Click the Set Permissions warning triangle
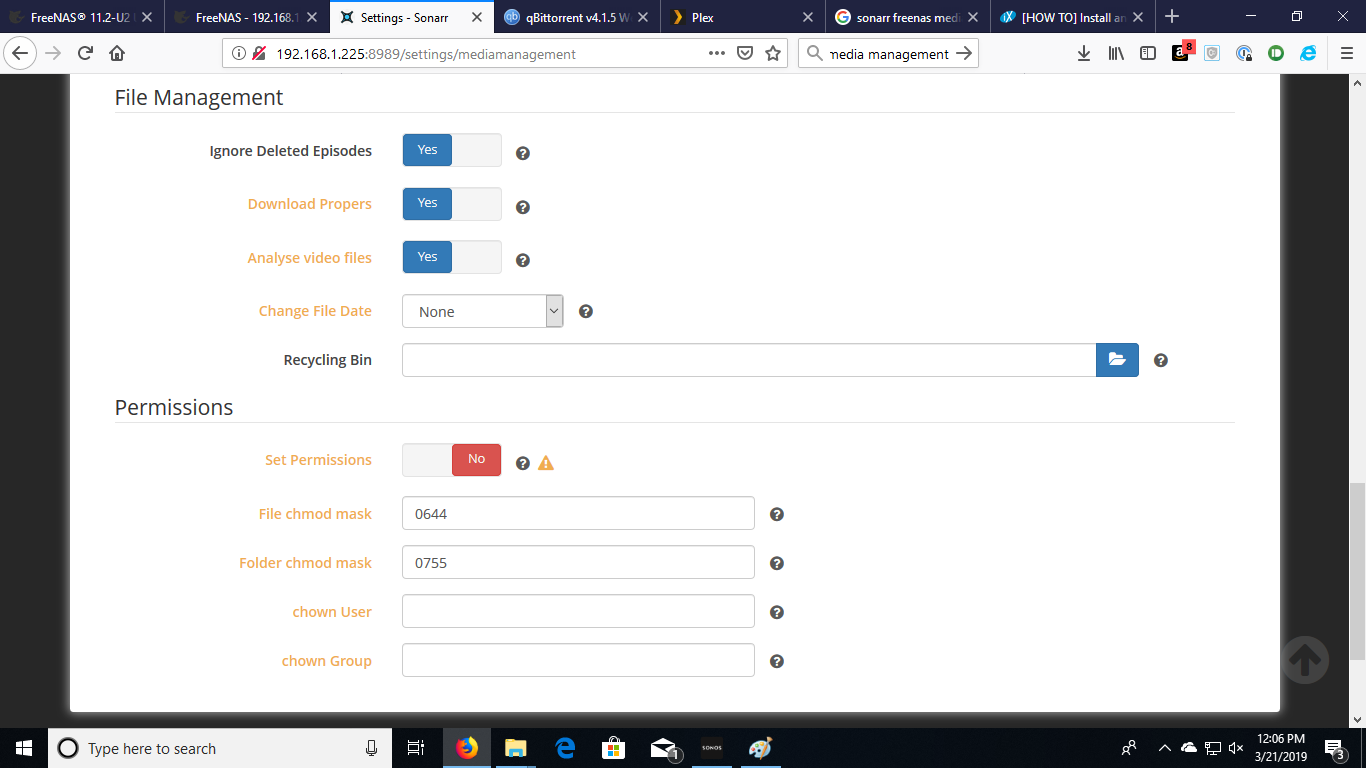 click(546, 463)
